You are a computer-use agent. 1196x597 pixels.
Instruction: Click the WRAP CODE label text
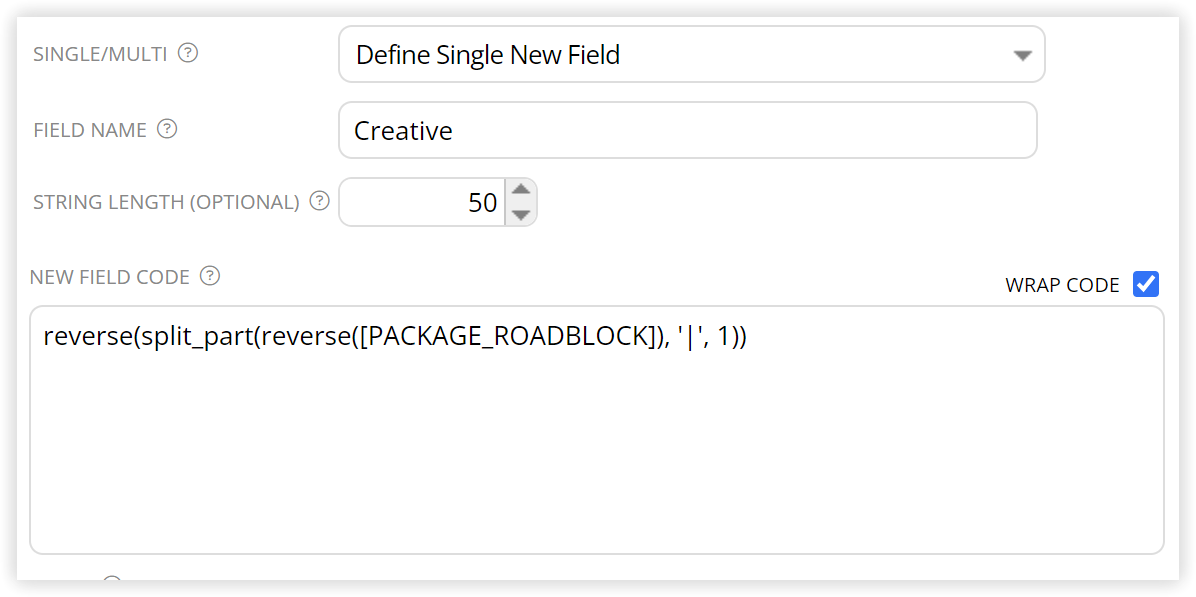pyautogui.click(x=1063, y=285)
